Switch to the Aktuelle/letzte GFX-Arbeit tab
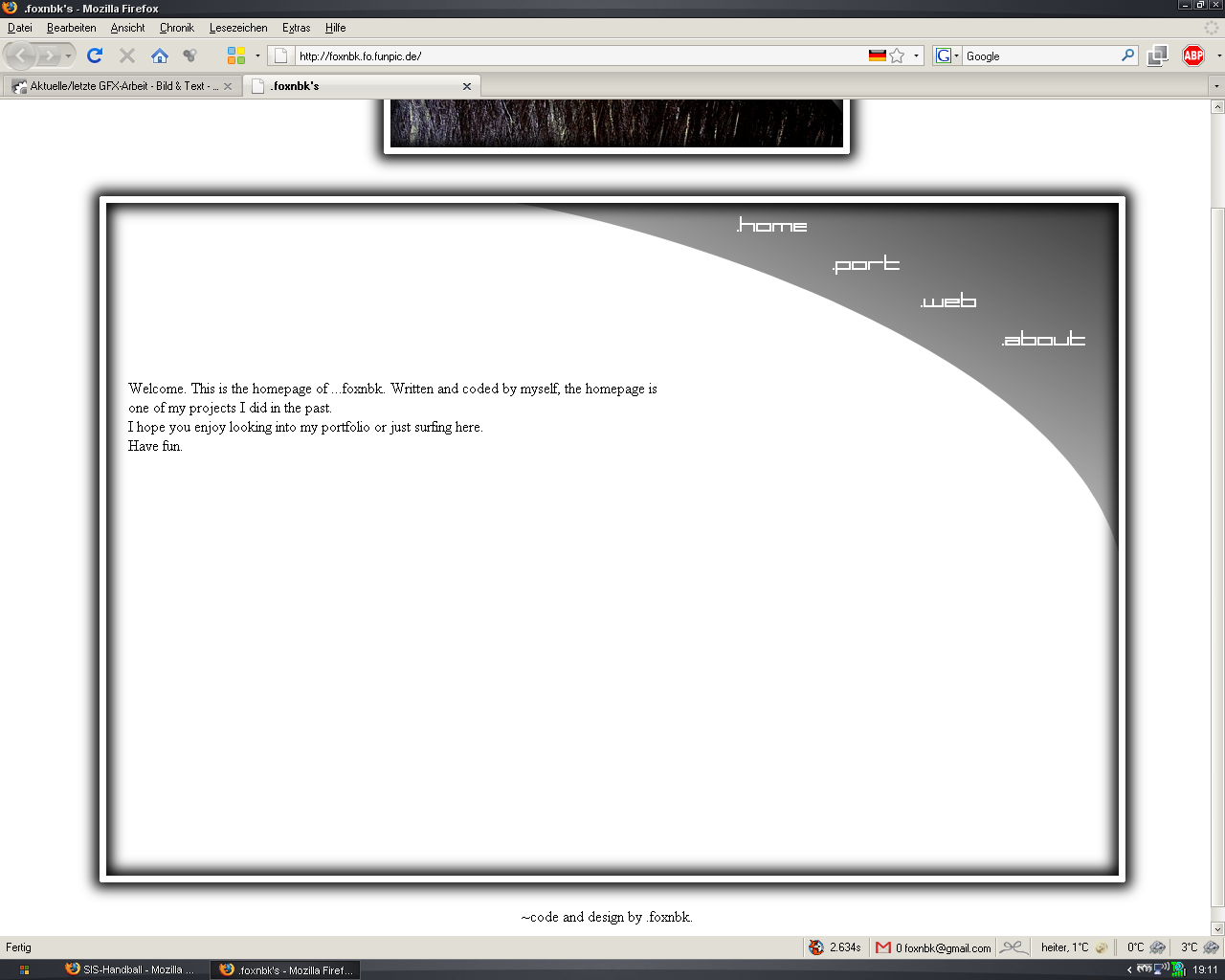Image resolution: width=1225 pixels, height=980 pixels. tap(118, 86)
